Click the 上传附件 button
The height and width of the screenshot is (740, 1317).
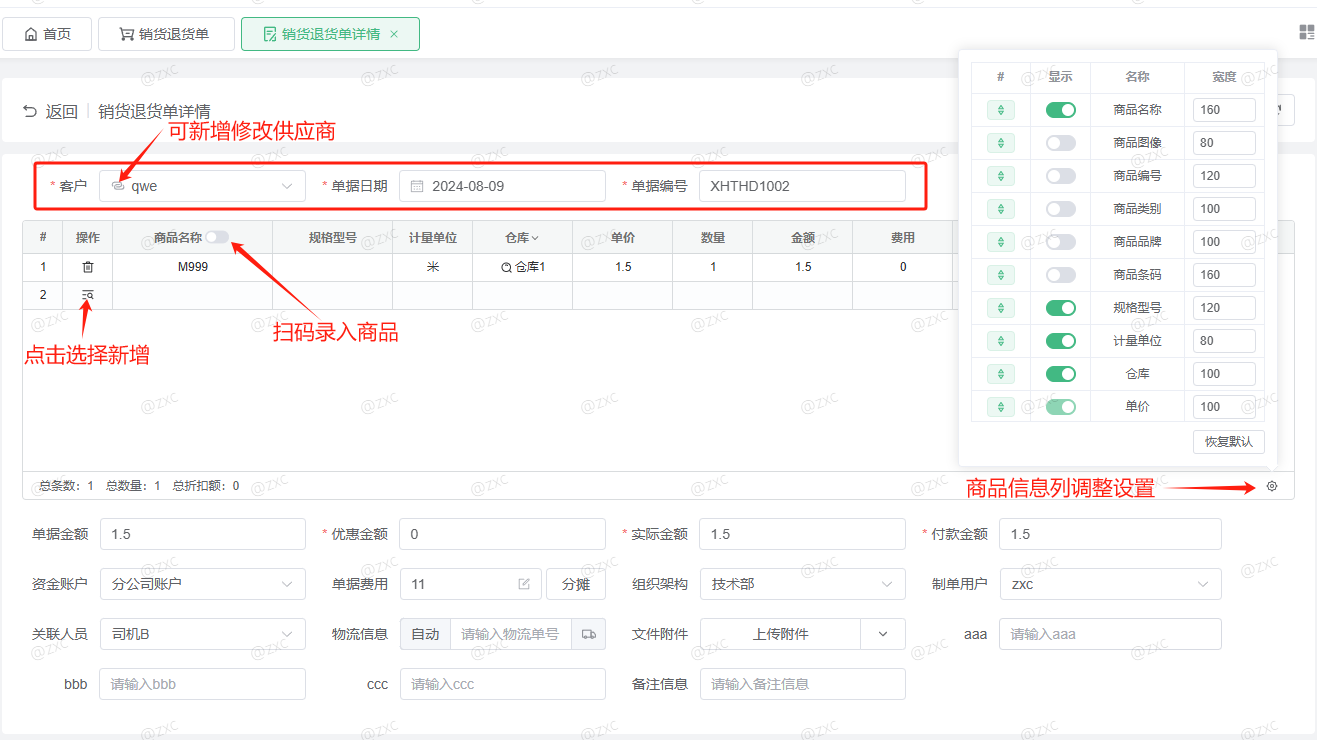780,634
